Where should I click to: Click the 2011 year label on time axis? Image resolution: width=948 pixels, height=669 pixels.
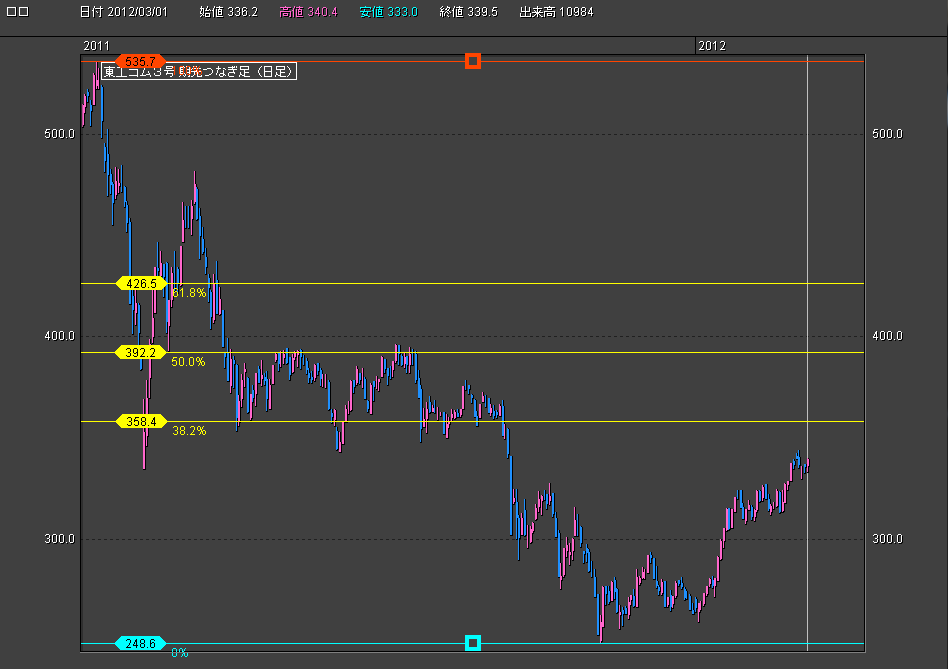pyautogui.click(x=96, y=46)
